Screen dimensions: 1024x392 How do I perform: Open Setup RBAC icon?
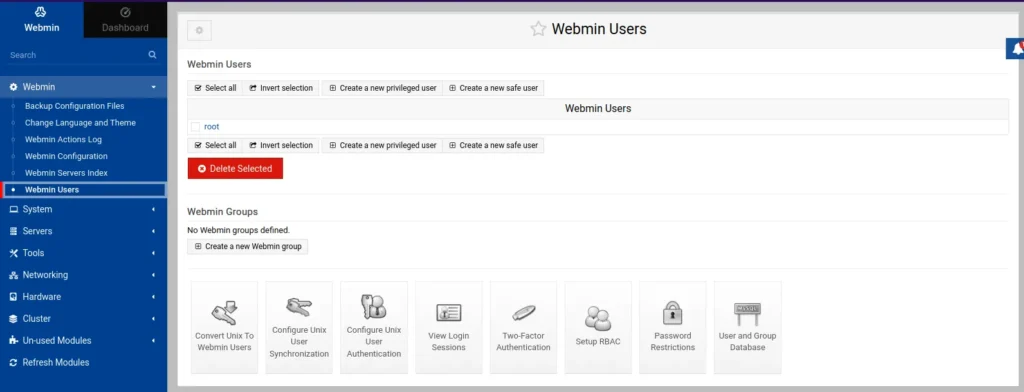coord(598,327)
